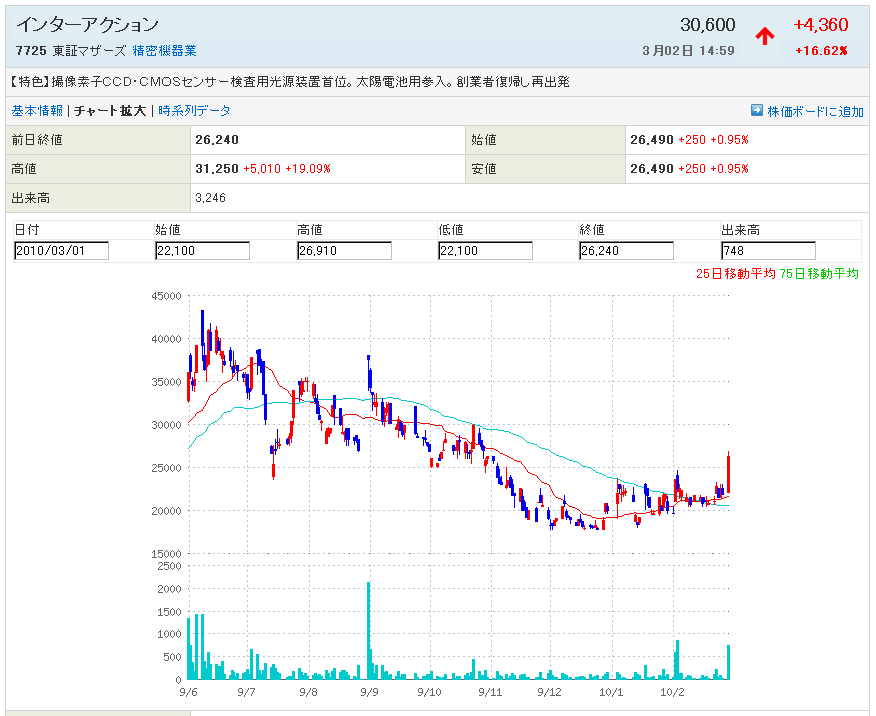The height and width of the screenshot is (716, 876).
Task: Click the 高値 change +5,010 +19.09%
Action: pos(287,169)
